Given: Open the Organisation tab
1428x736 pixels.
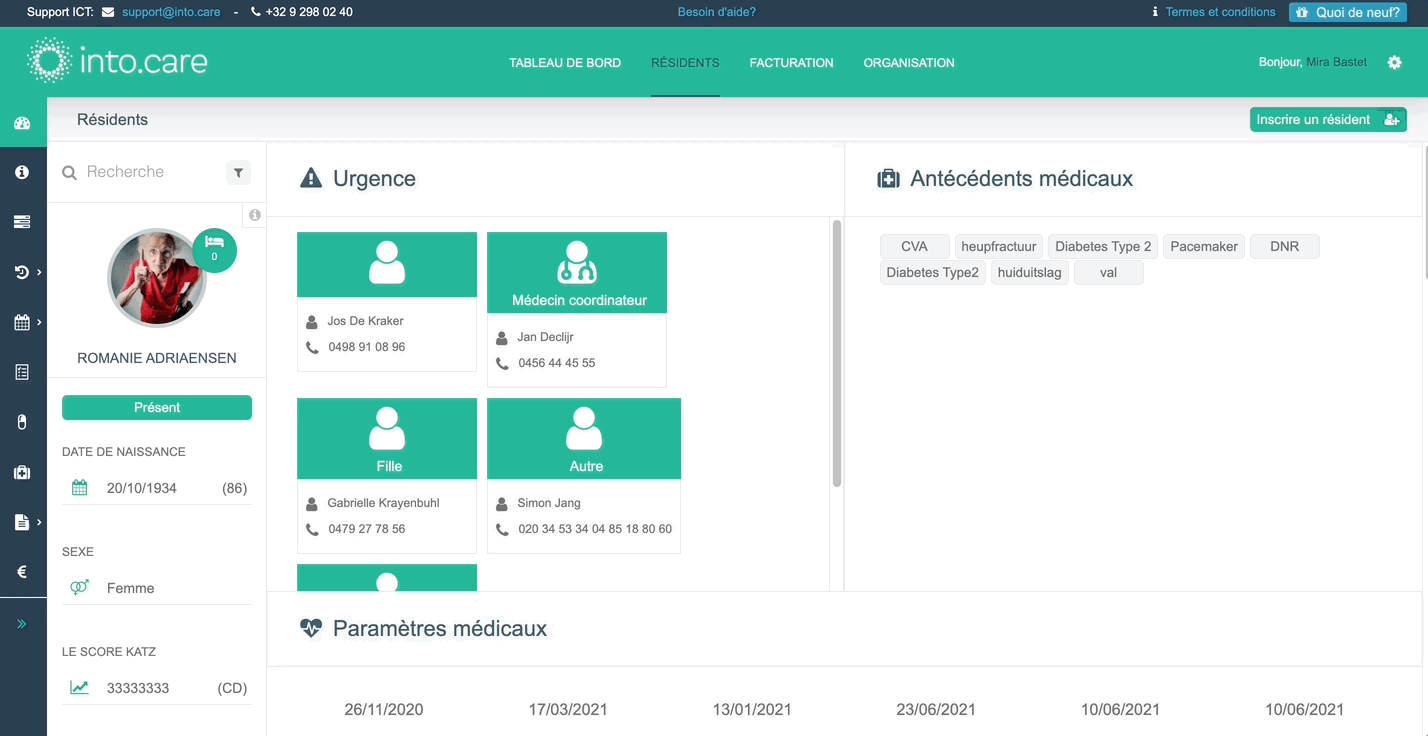Looking at the screenshot, I should [909, 63].
